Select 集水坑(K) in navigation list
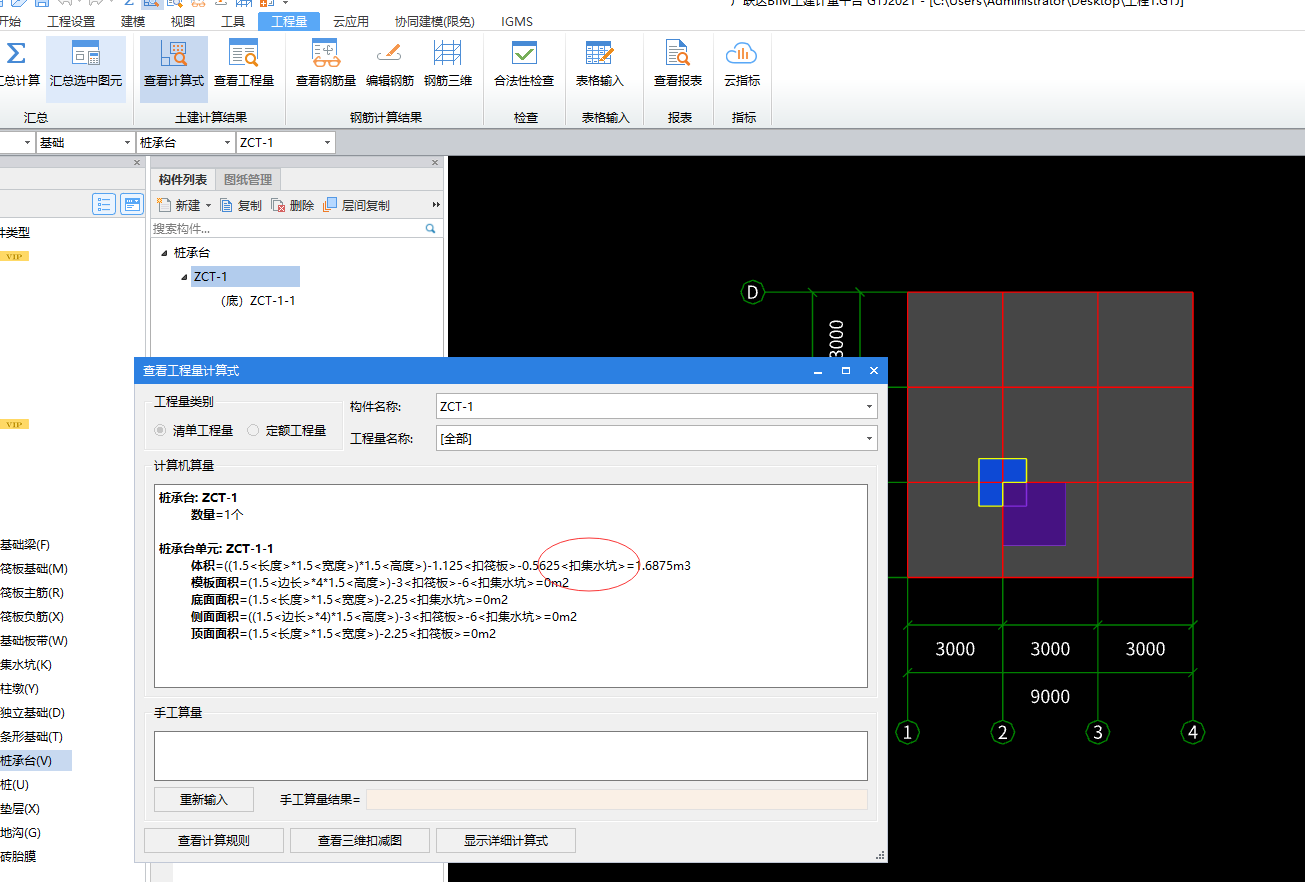 click(x=26, y=664)
